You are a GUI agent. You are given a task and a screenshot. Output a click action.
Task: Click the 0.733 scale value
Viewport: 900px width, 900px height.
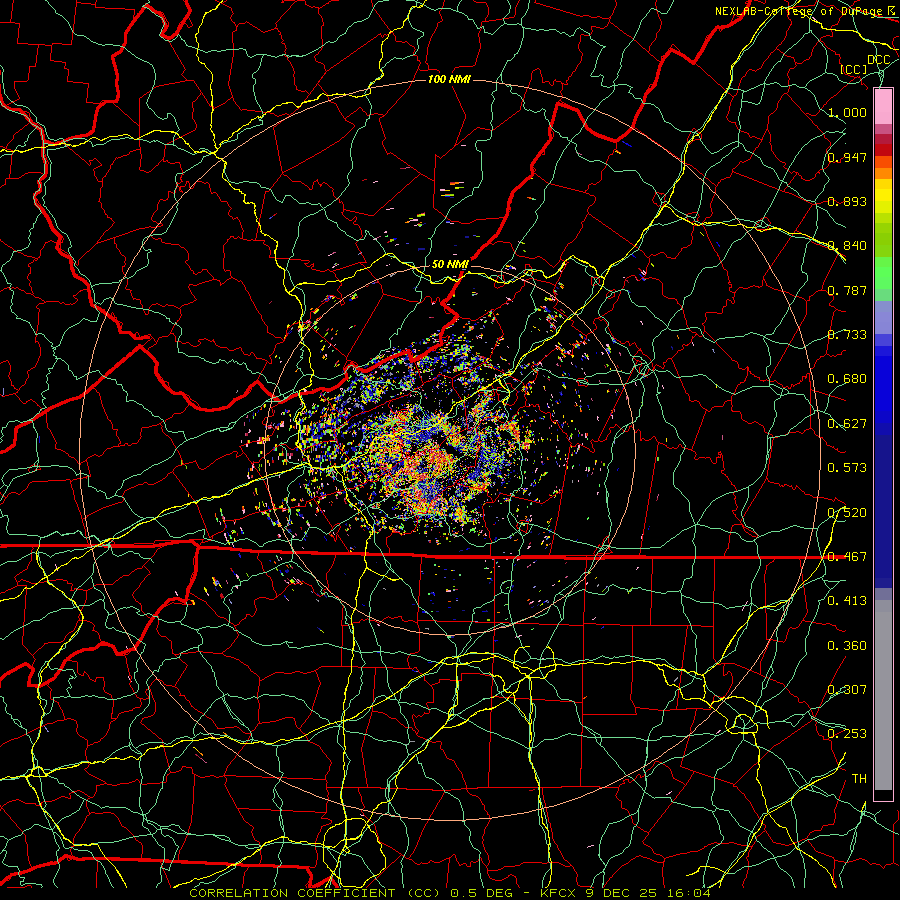847,335
